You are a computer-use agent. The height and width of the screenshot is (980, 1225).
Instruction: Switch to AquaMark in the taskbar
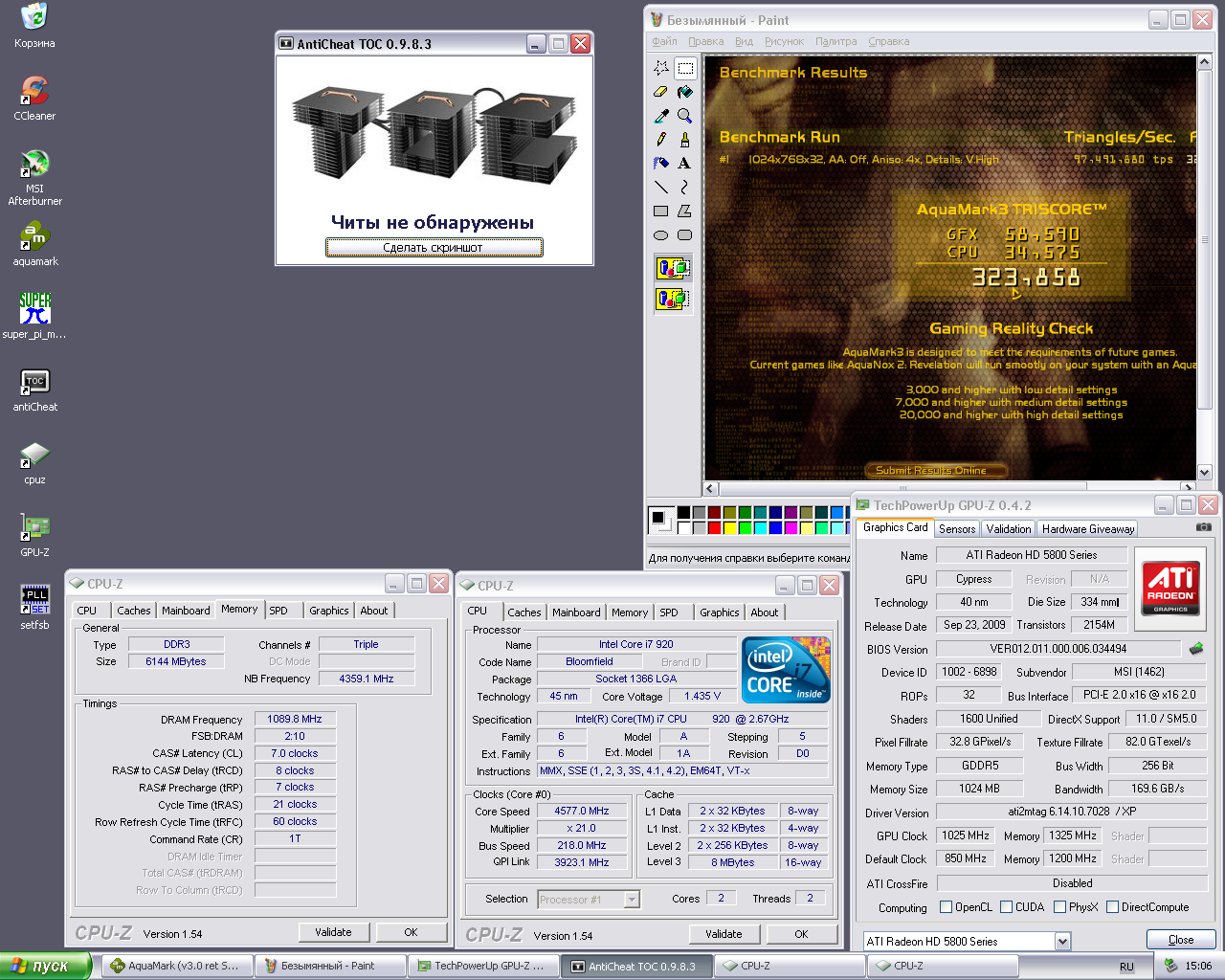pyautogui.click(x=176, y=966)
